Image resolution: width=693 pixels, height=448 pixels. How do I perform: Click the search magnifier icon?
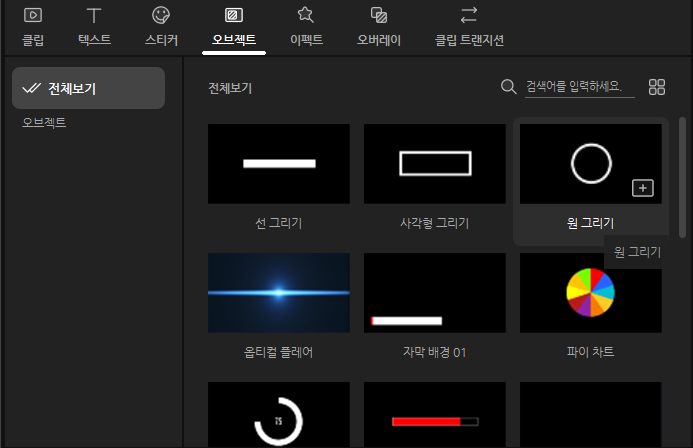click(508, 87)
